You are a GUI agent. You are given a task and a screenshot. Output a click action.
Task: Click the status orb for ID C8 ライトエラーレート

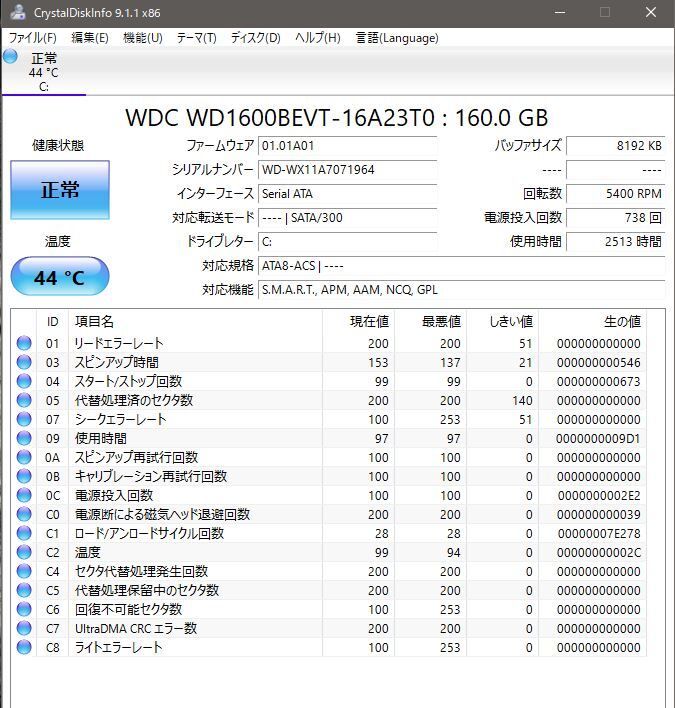24,647
